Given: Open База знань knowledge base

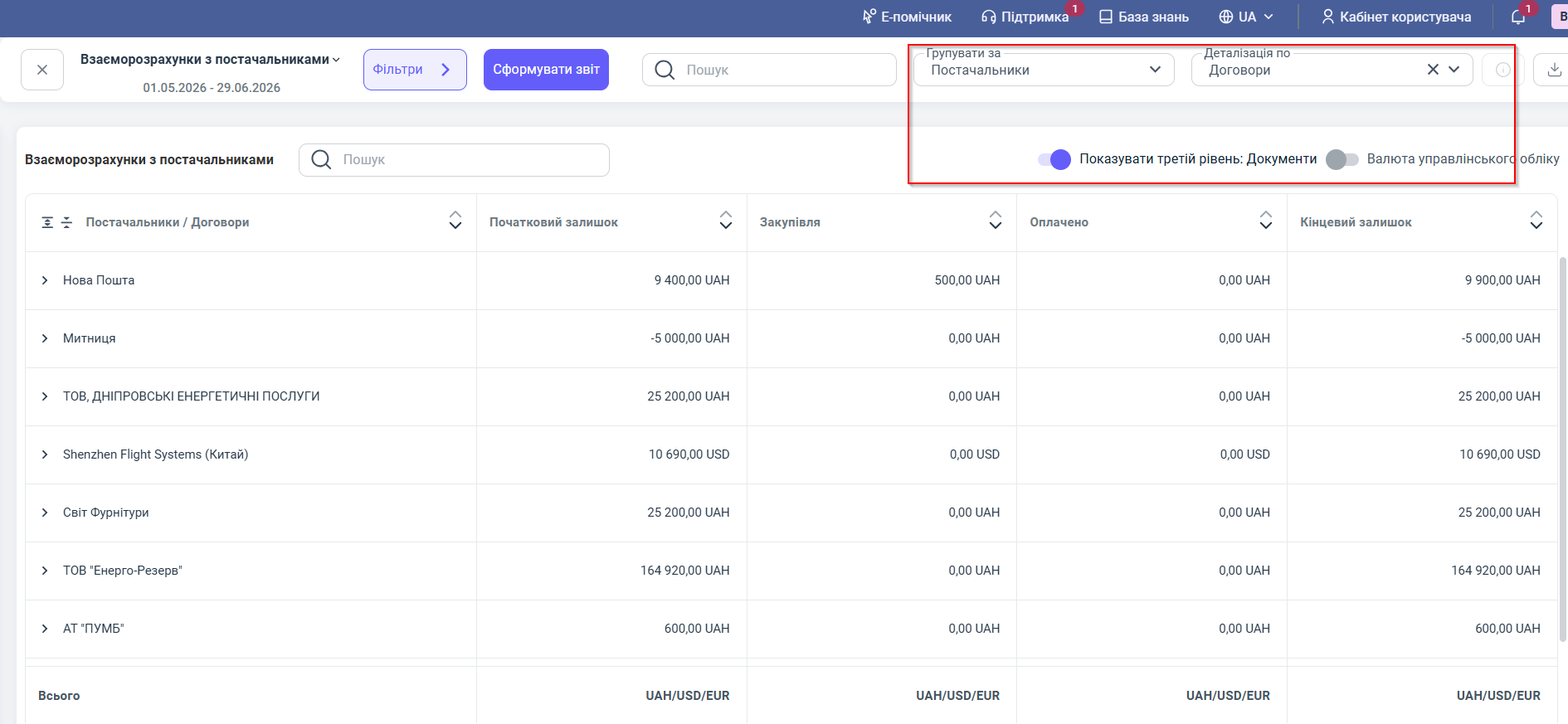Looking at the screenshot, I should click(x=1144, y=17).
